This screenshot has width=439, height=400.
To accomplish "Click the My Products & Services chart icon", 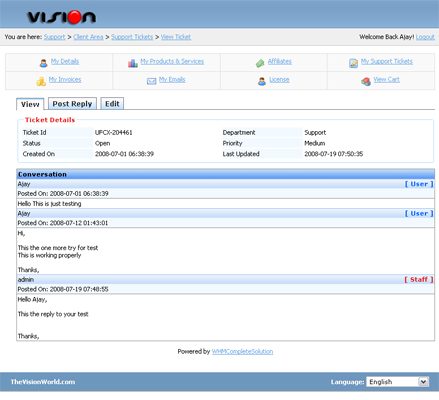I will point(133,63).
